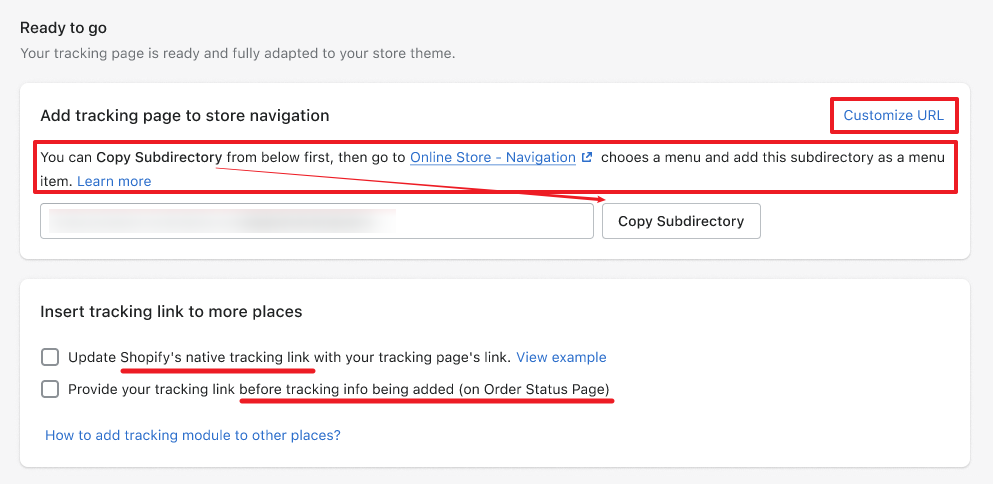
Task: Click "Add tracking page to store navigation" heading
Action: [x=184, y=116]
